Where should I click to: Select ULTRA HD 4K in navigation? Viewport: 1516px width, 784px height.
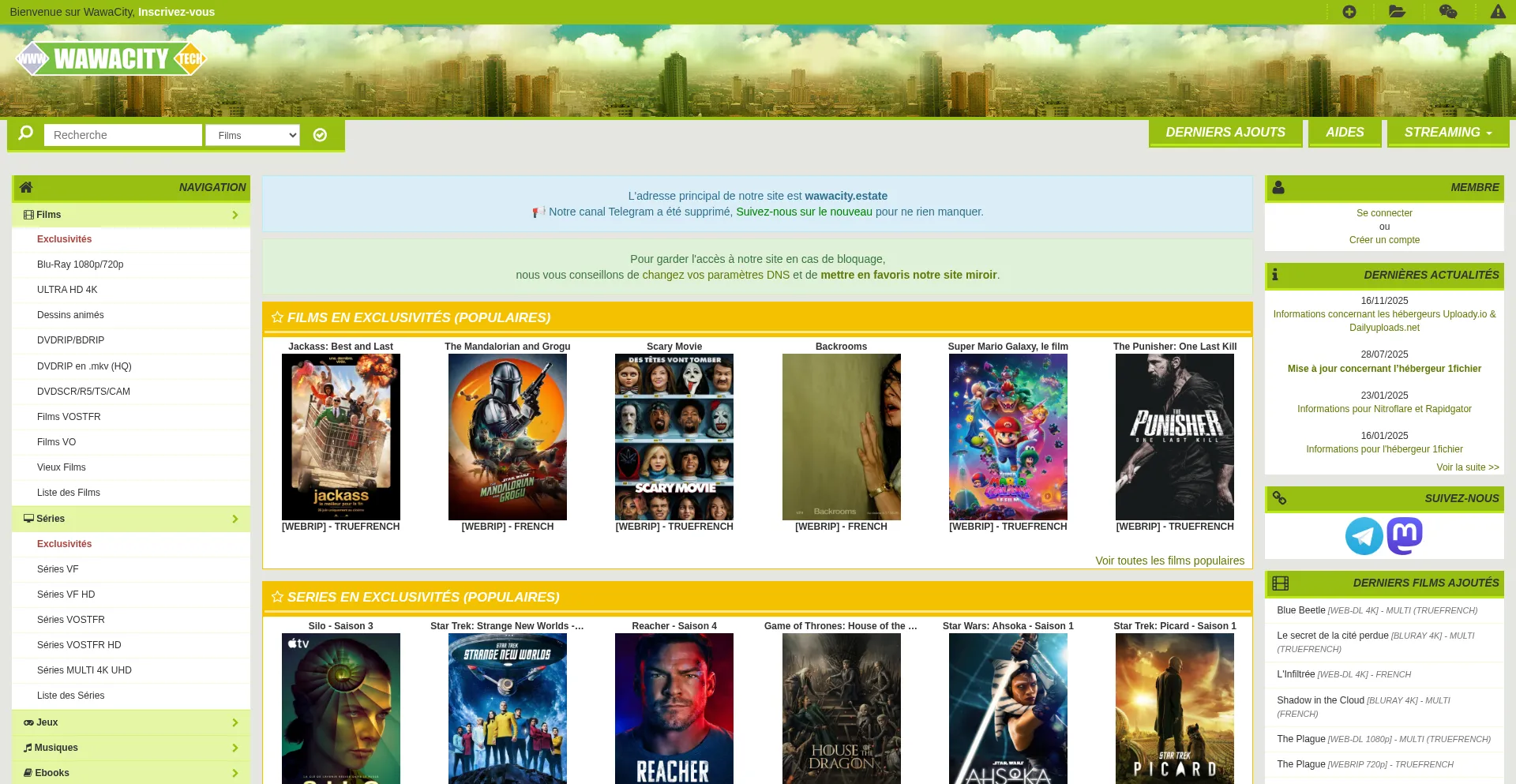click(67, 290)
